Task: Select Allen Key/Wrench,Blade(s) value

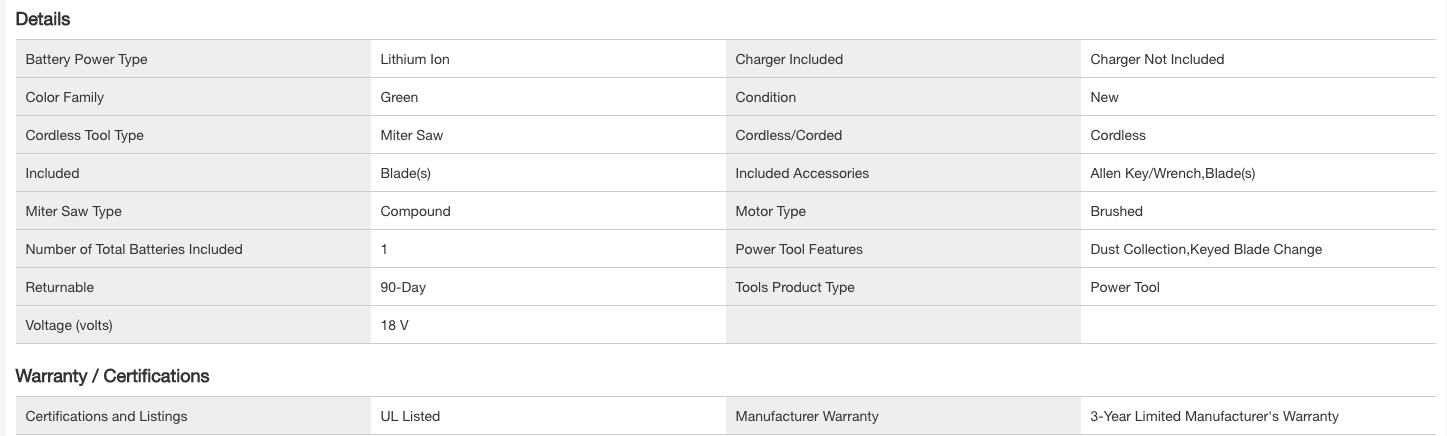Action: 1172,173
